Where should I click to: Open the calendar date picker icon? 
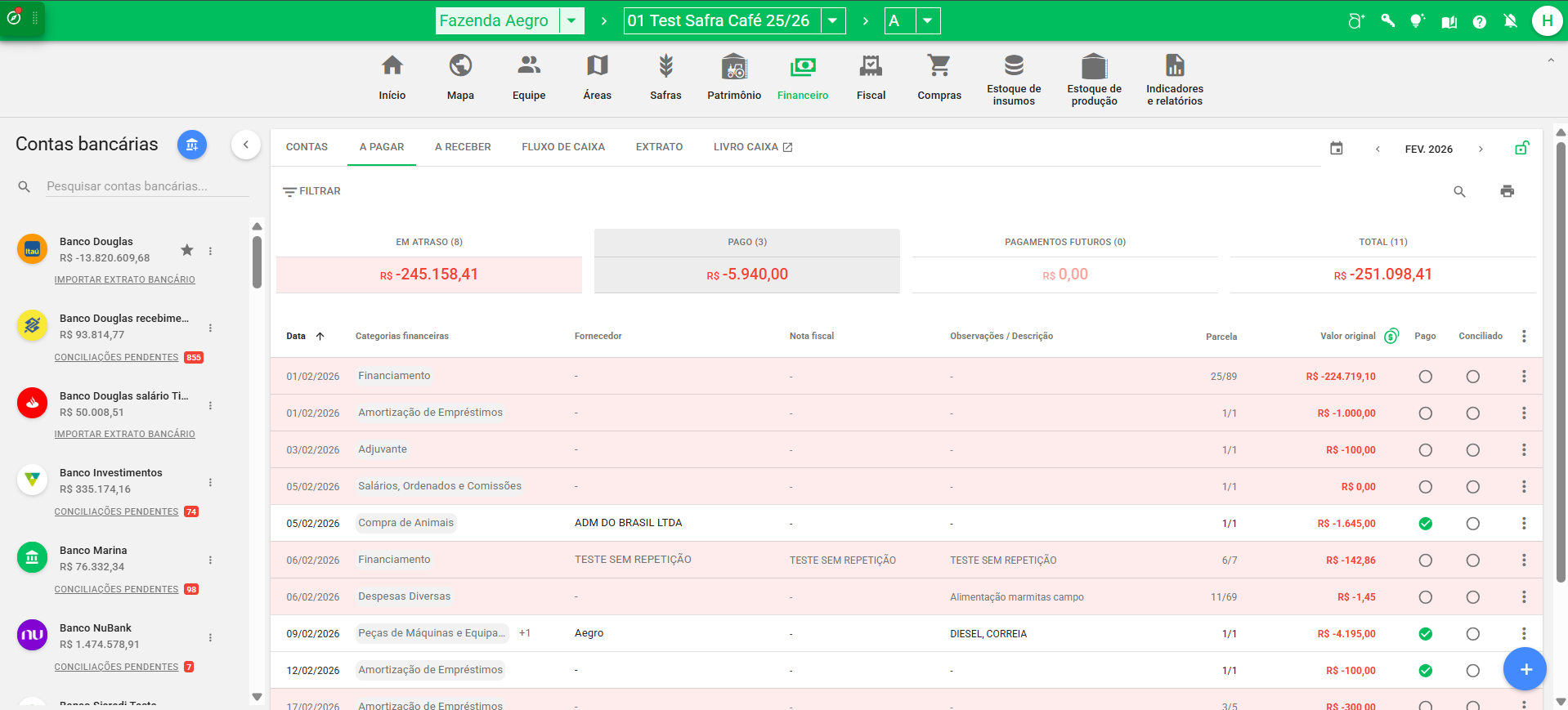pos(1336,149)
